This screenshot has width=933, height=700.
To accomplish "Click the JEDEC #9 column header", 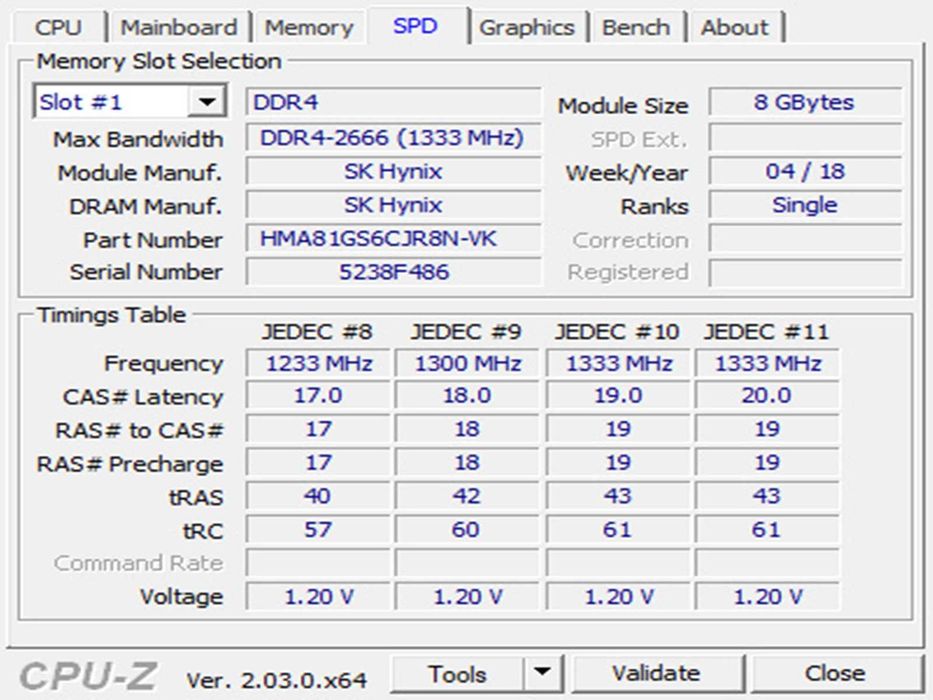I will [x=466, y=332].
